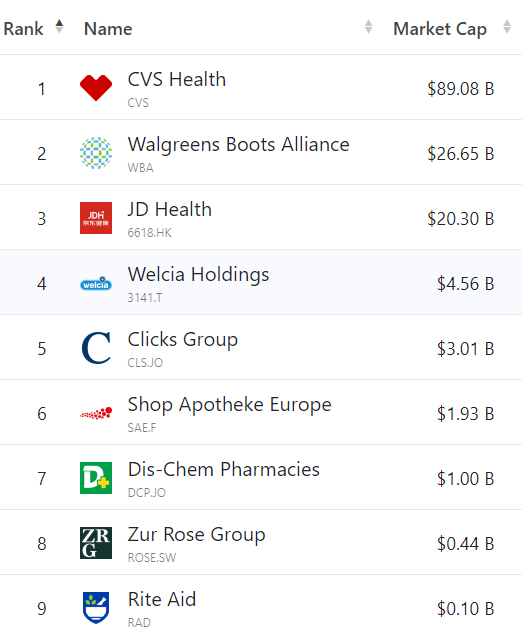Click the Shop Apotheke Europe logo
This screenshot has height=639, width=522.
96,413
